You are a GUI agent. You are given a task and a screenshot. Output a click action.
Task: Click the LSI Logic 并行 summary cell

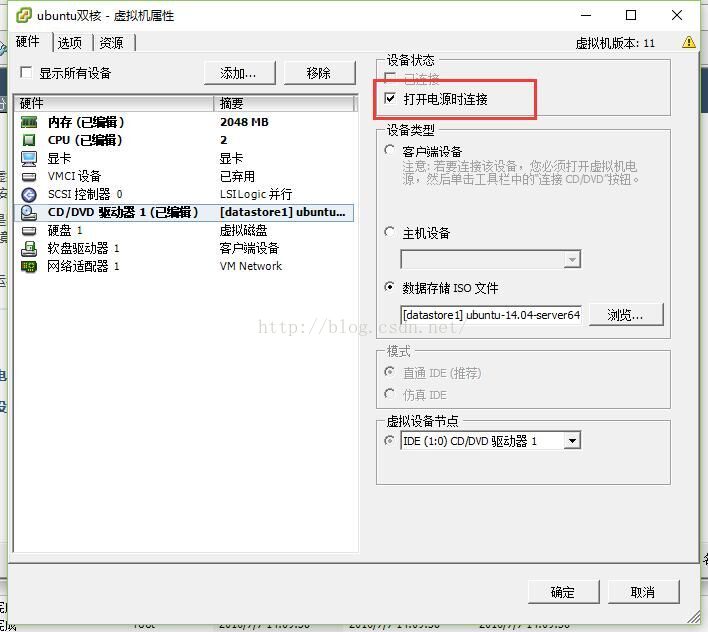coord(256,195)
